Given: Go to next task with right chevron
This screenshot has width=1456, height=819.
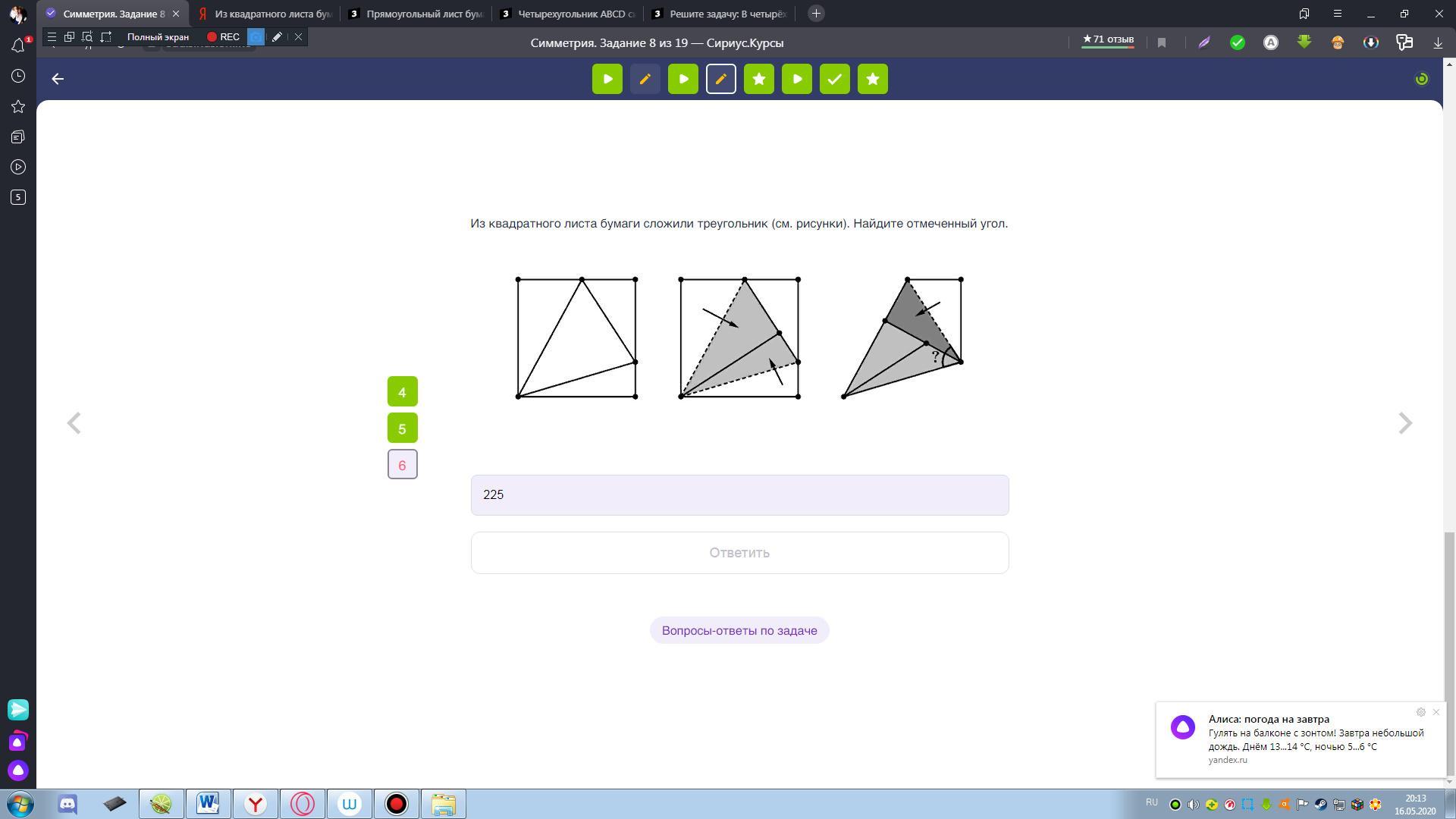Looking at the screenshot, I should tap(1404, 423).
